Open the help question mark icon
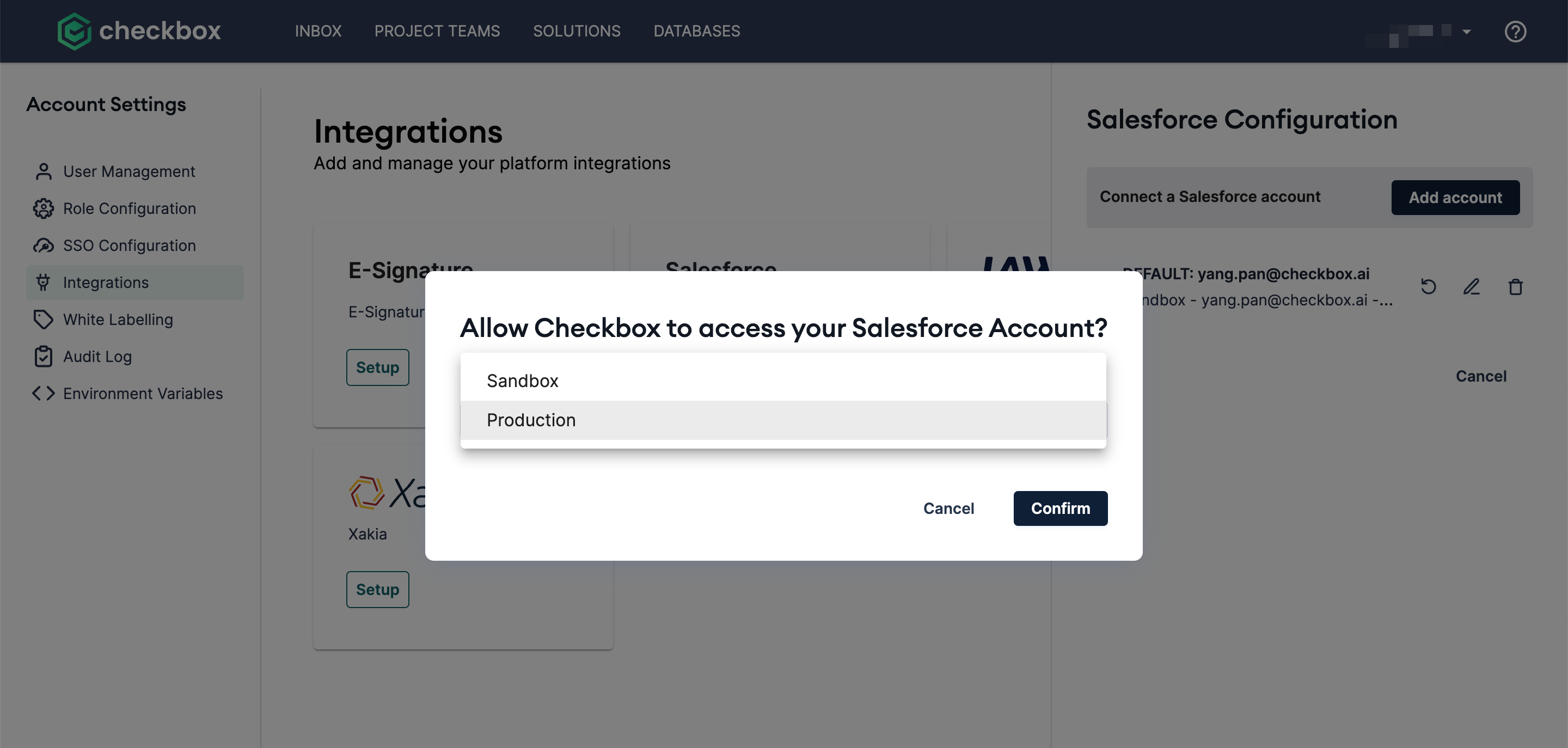This screenshot has height=748, width=1568. [x=1515, y=31]
